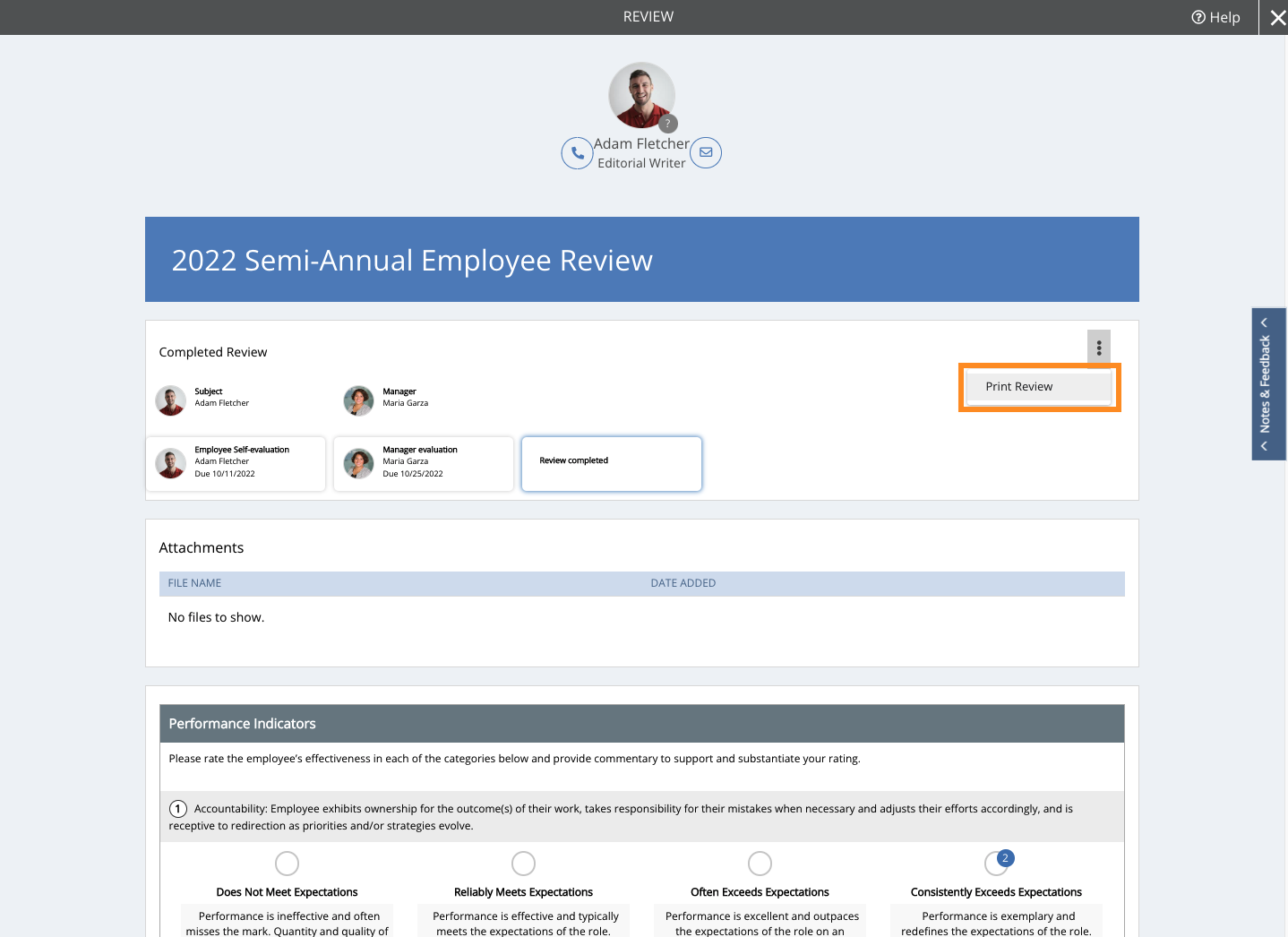Open the Manager evaluation card
Viewport: 1288px width, 937px height.
pyautogui.click(x=424, y=464)
